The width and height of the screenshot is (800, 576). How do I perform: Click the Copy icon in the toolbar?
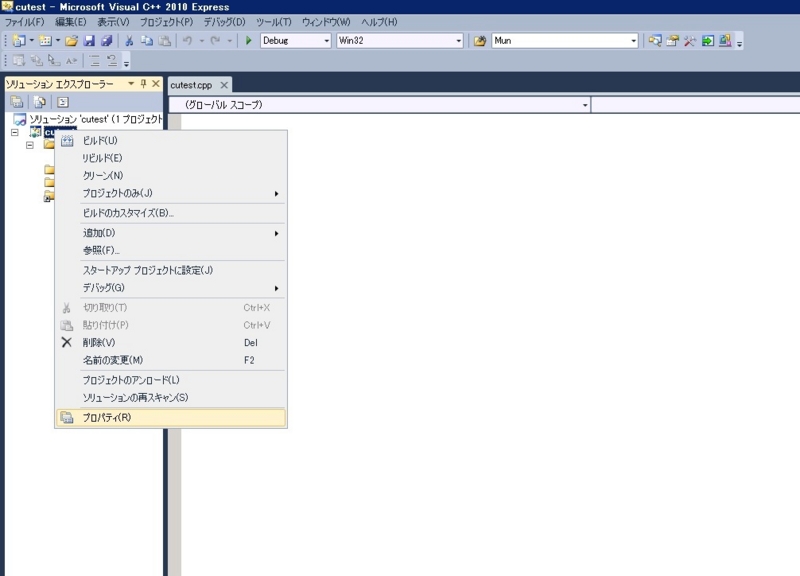pos(146,41)
